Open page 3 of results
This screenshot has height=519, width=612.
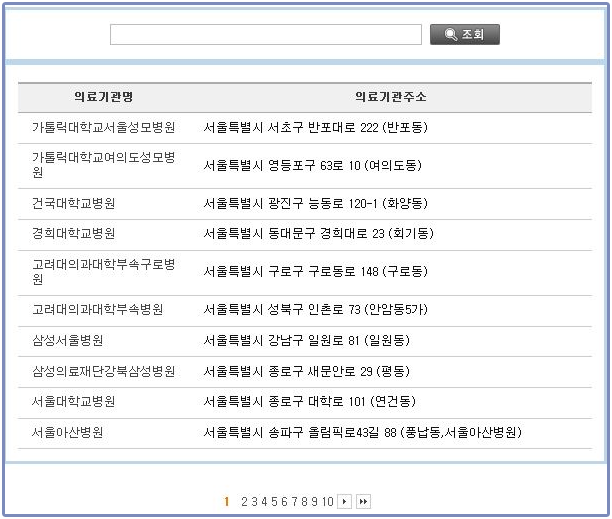coord(254,501)
